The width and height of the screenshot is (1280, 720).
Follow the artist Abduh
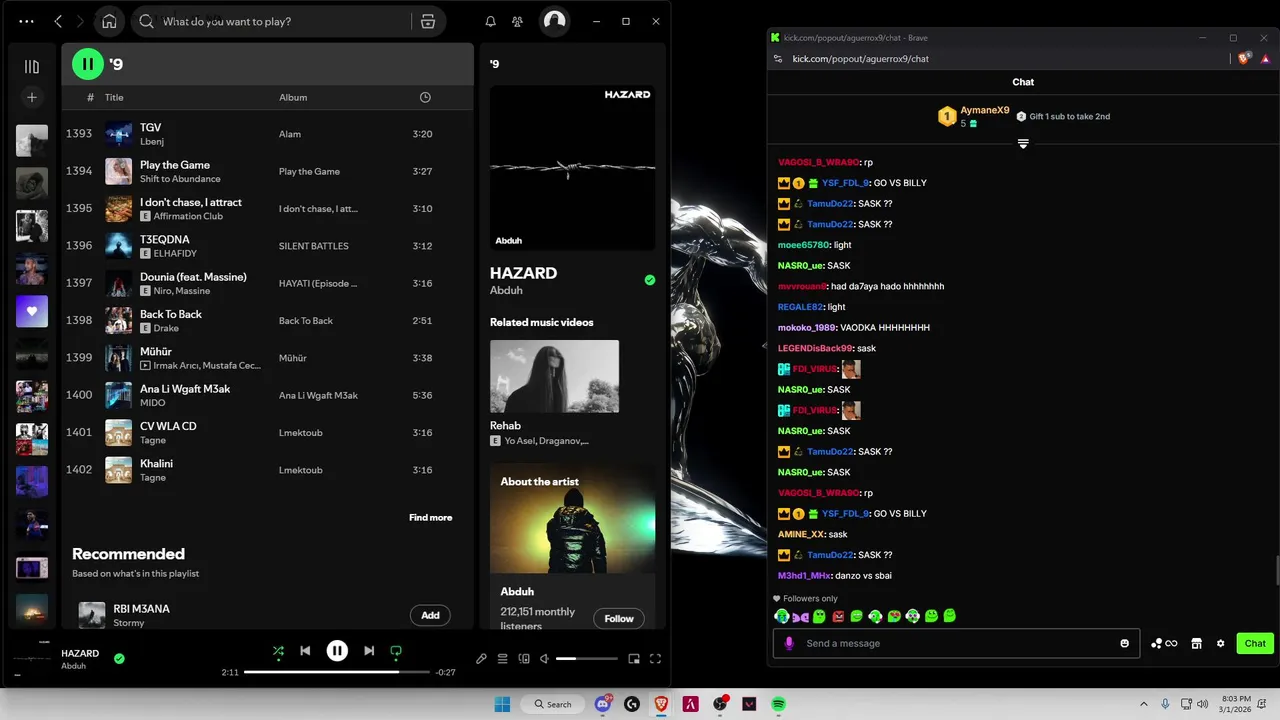pos(619,618)
